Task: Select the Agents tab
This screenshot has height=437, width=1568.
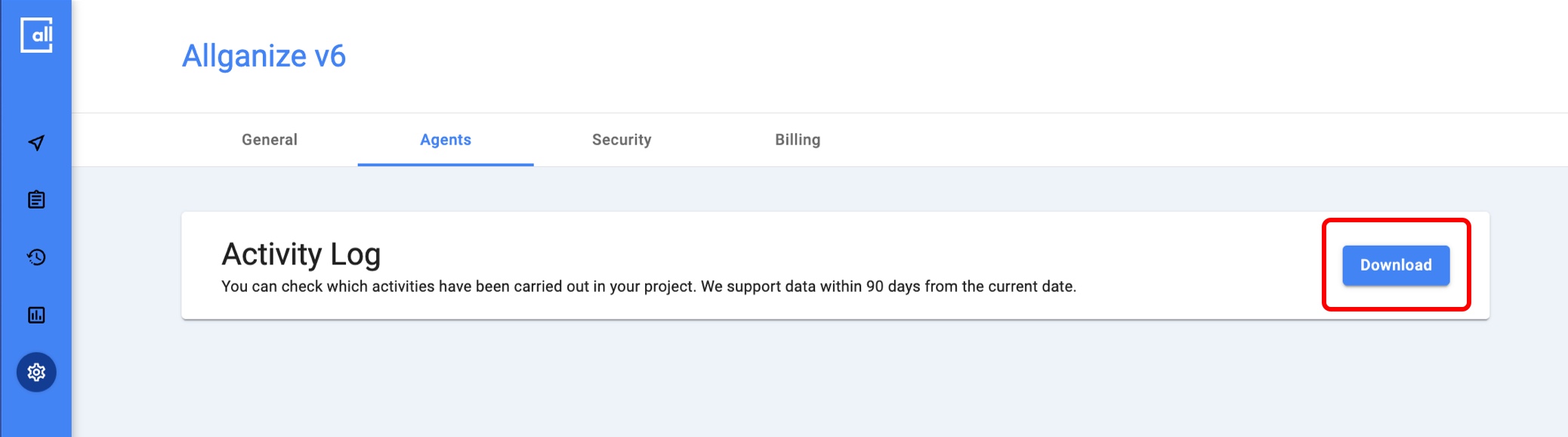Action: point(446,140)
